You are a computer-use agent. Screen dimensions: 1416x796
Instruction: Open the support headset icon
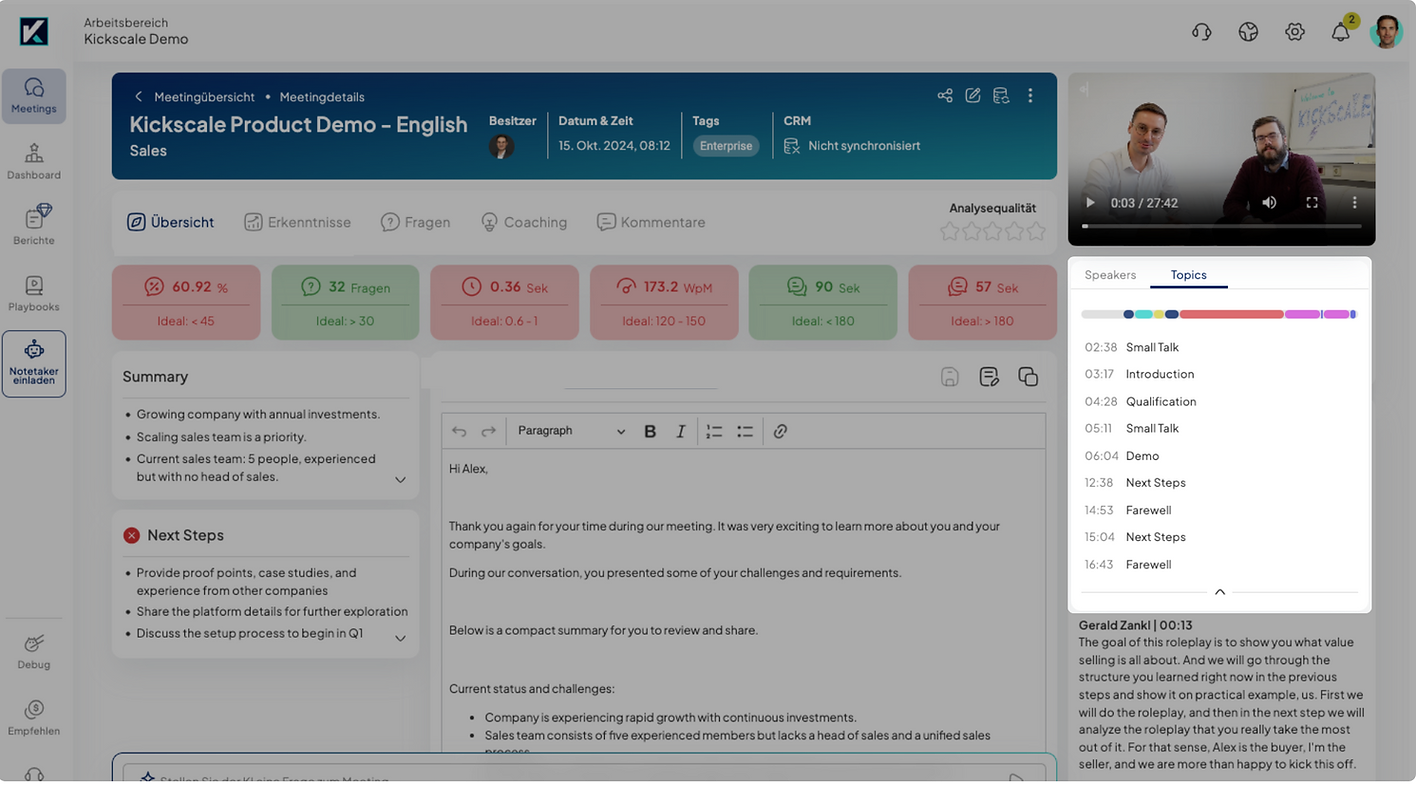tap(1202, 32)
